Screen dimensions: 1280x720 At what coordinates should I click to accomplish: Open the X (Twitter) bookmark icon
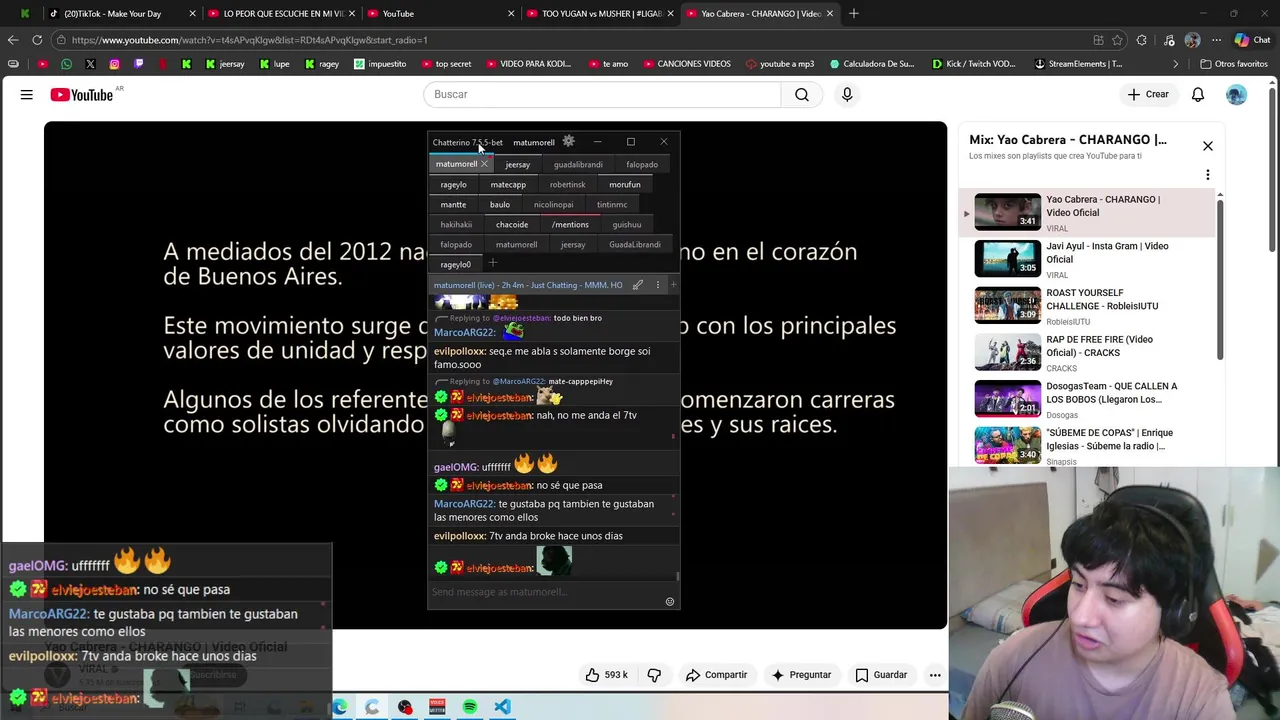pos(90,64)
